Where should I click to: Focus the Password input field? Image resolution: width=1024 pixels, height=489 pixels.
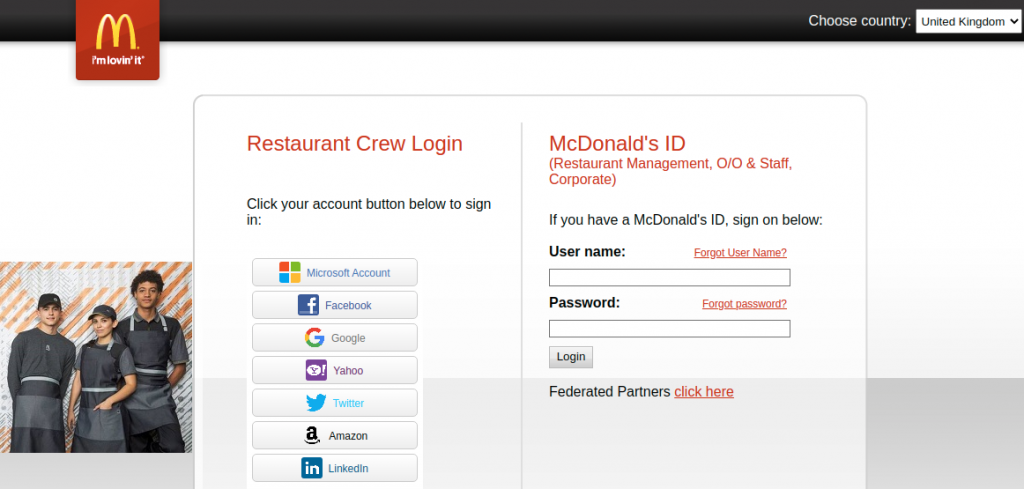point(669,328)
